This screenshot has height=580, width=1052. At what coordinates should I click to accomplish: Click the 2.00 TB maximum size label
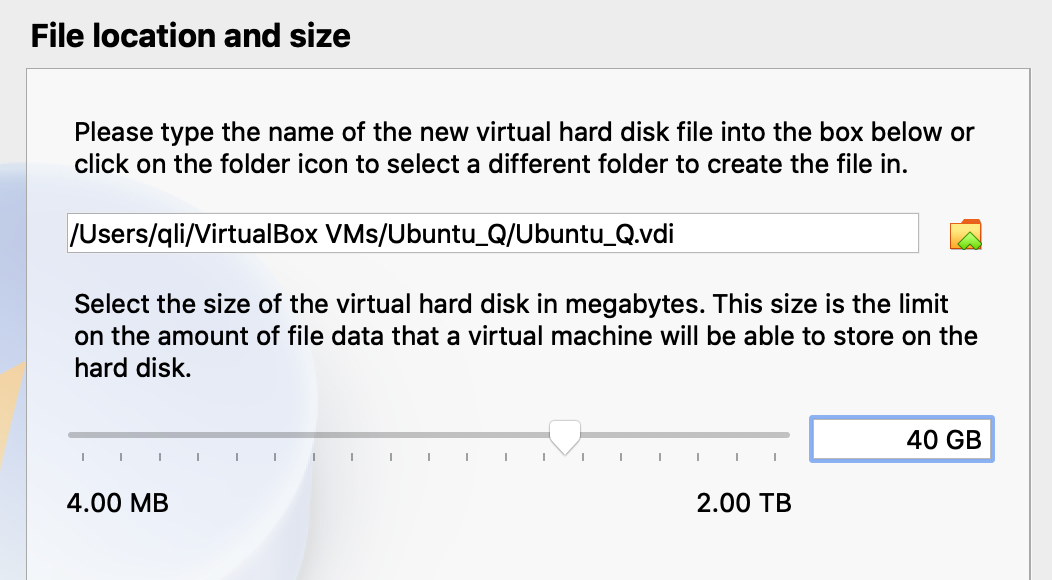pyautogui.click(x=743, y=502)
